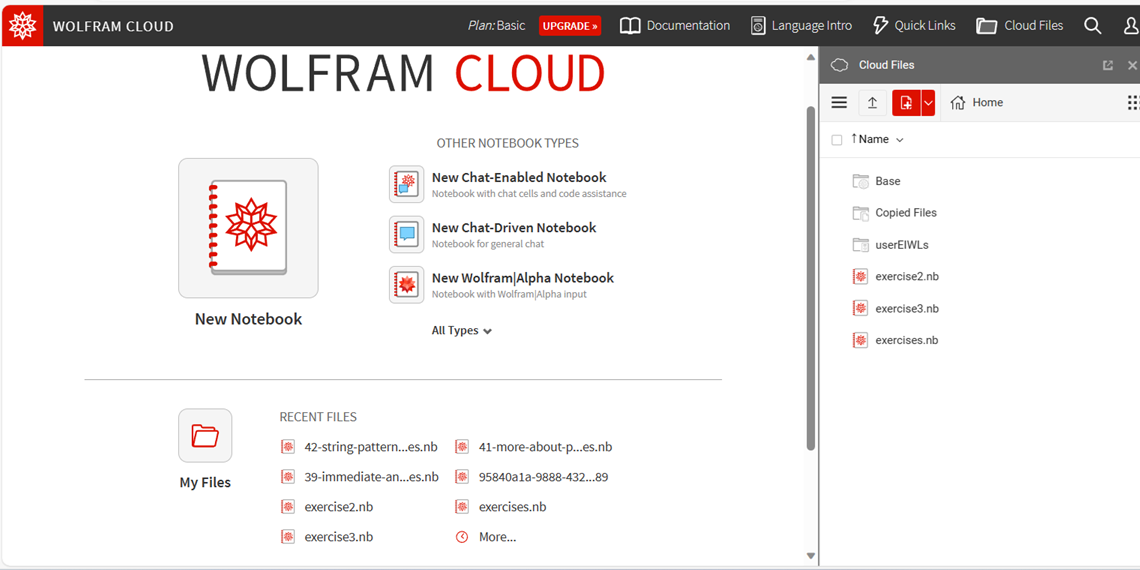1140x570 pixels.
Task: Switch to grid view icon
Action: coord(1133,103)
